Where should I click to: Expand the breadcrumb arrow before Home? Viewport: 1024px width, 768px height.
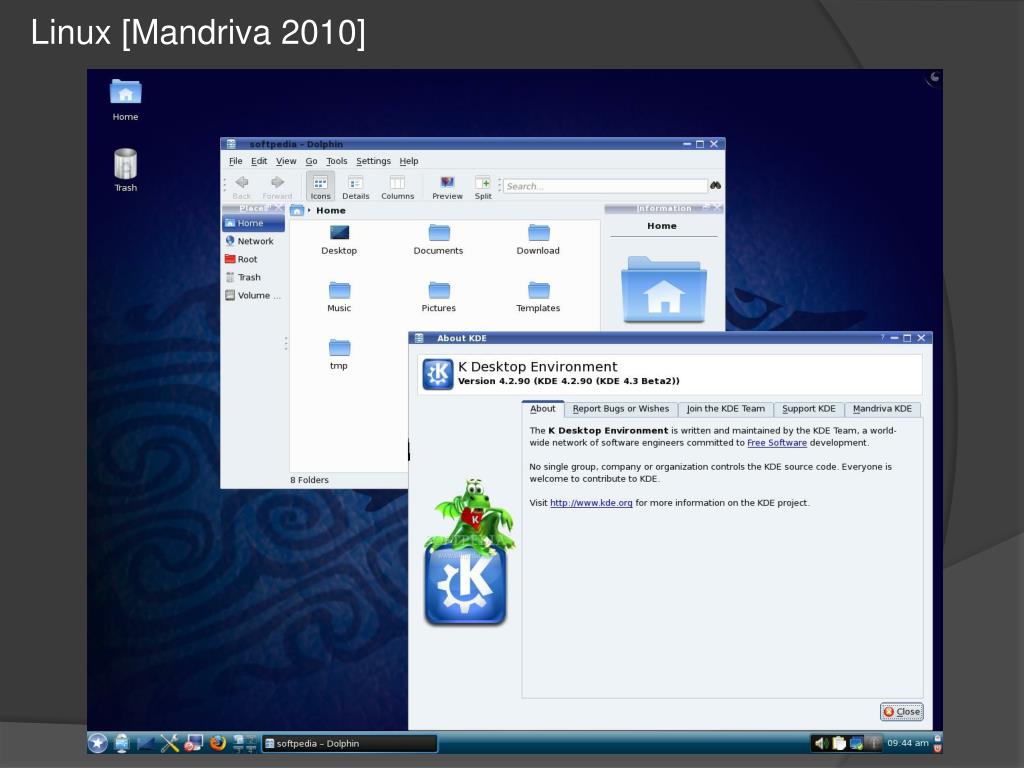pos(310,210)
